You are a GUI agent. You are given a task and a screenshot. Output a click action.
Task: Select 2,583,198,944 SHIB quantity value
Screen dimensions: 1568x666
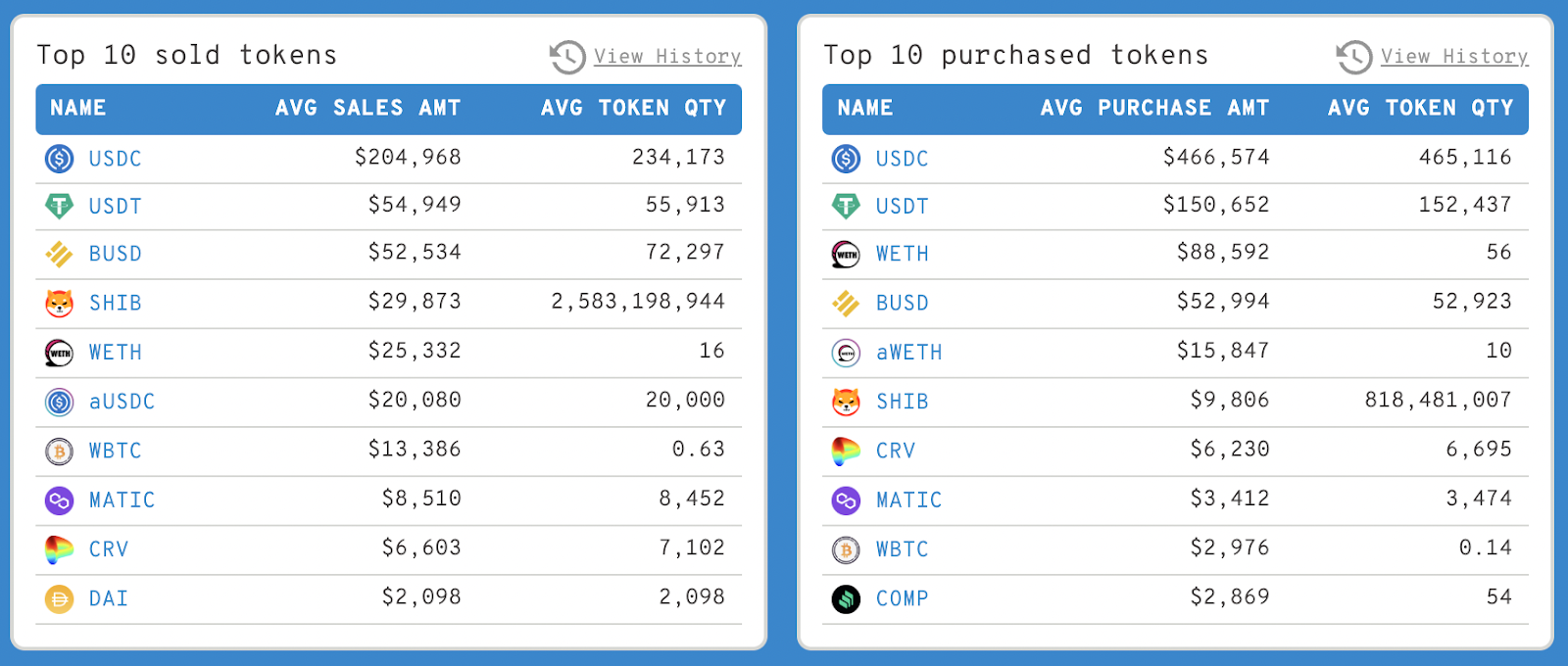(x=638, y=302)
